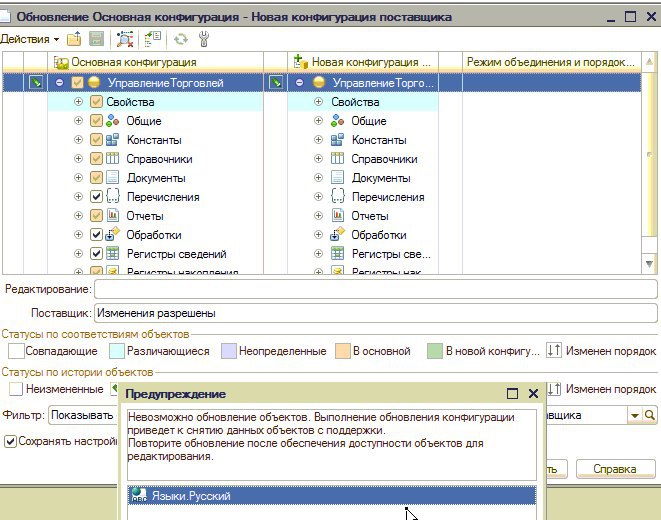Click the Неопределенные lavender swatch
661x520 pixels.
point(229,351)
